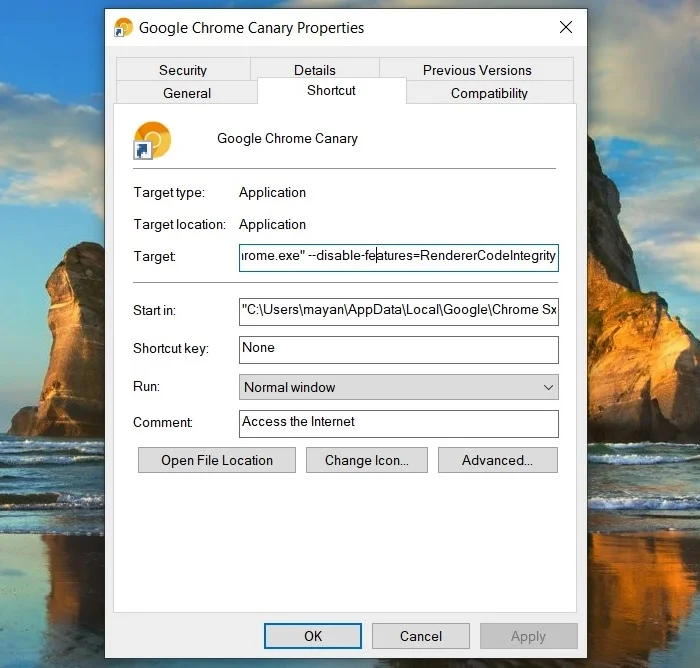Close the Properties dialog window
This screenshot has width=700, height=668.
point(566,27)
